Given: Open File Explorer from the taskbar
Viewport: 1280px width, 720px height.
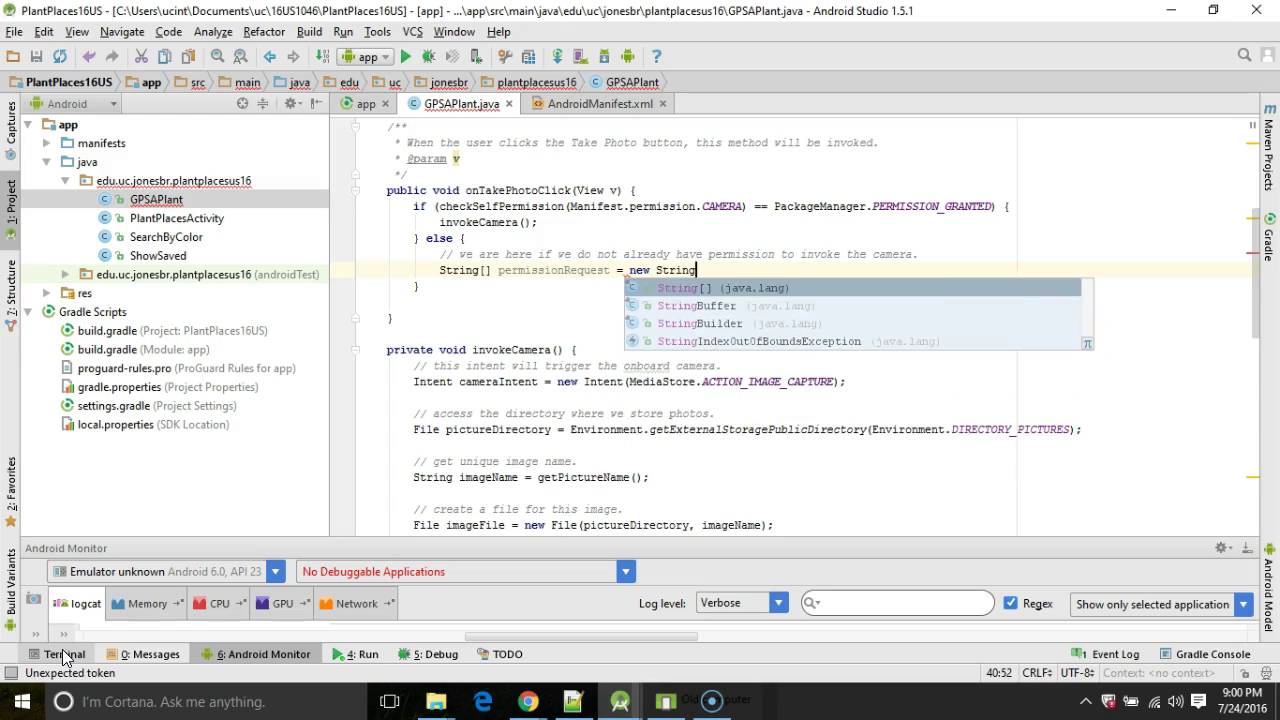Looking at the screenshot, I should coord(436,701).
